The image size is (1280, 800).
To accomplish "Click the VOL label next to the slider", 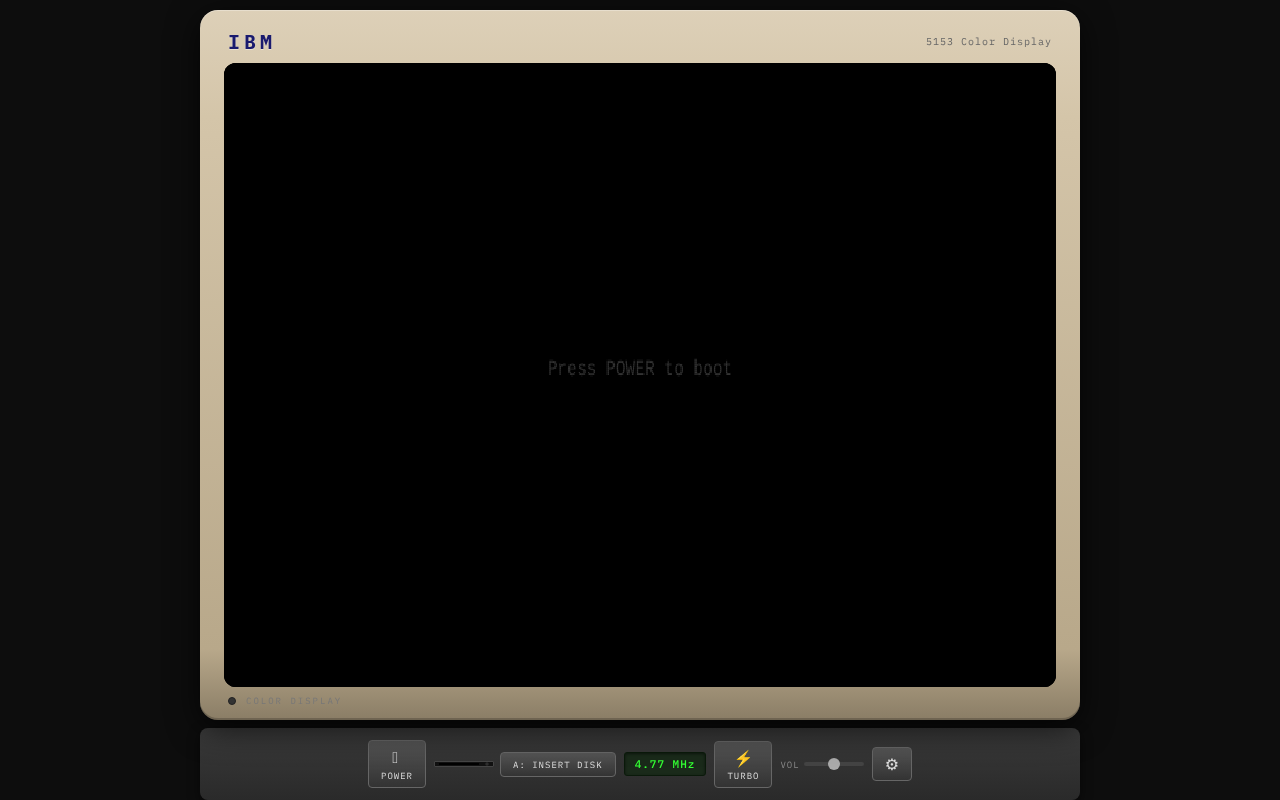I will coord(789,764).
